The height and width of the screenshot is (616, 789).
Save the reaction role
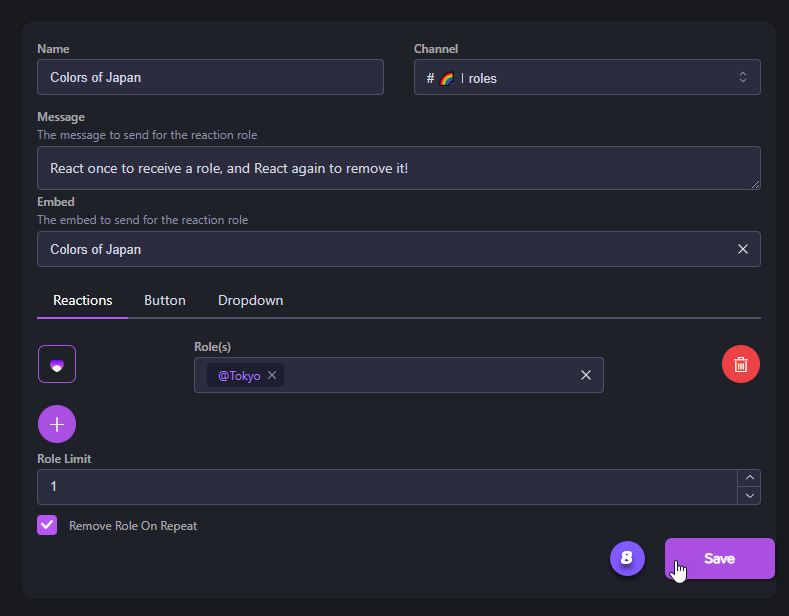(719, 558)
